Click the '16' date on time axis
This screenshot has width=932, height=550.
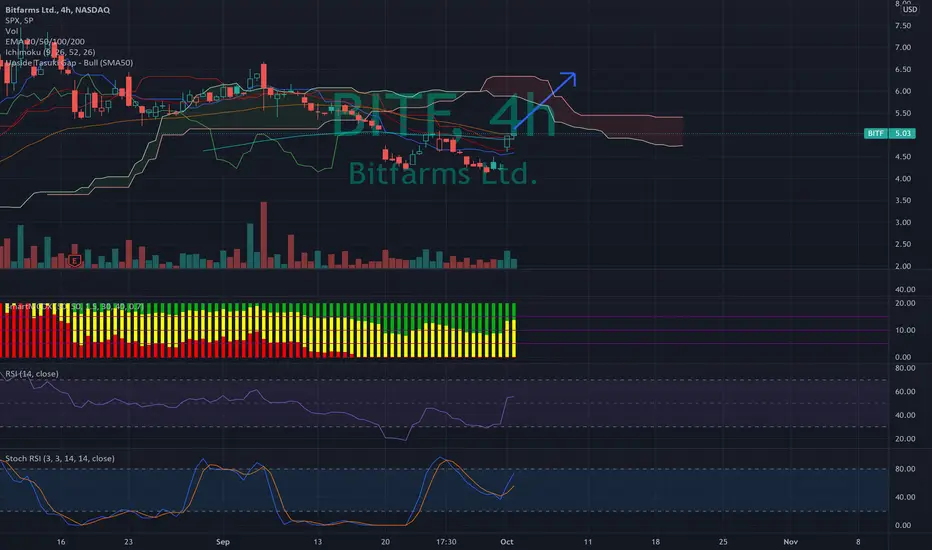pos(61,542)
